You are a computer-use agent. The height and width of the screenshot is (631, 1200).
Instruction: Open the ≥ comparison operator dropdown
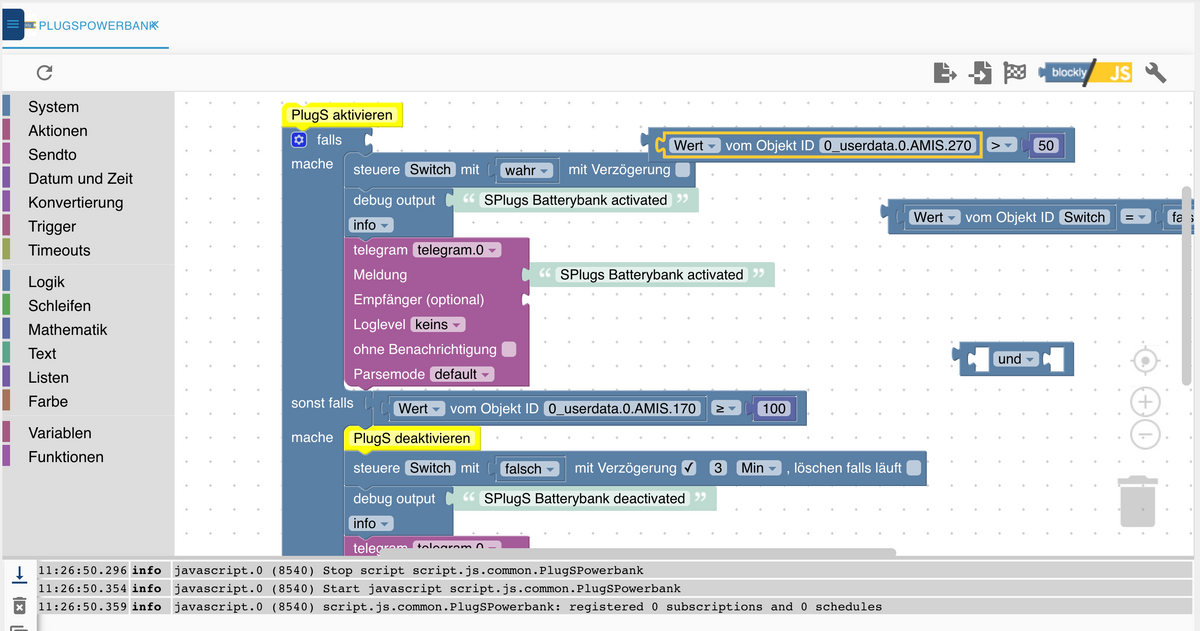pyautogui.click(x=726, y=408)
